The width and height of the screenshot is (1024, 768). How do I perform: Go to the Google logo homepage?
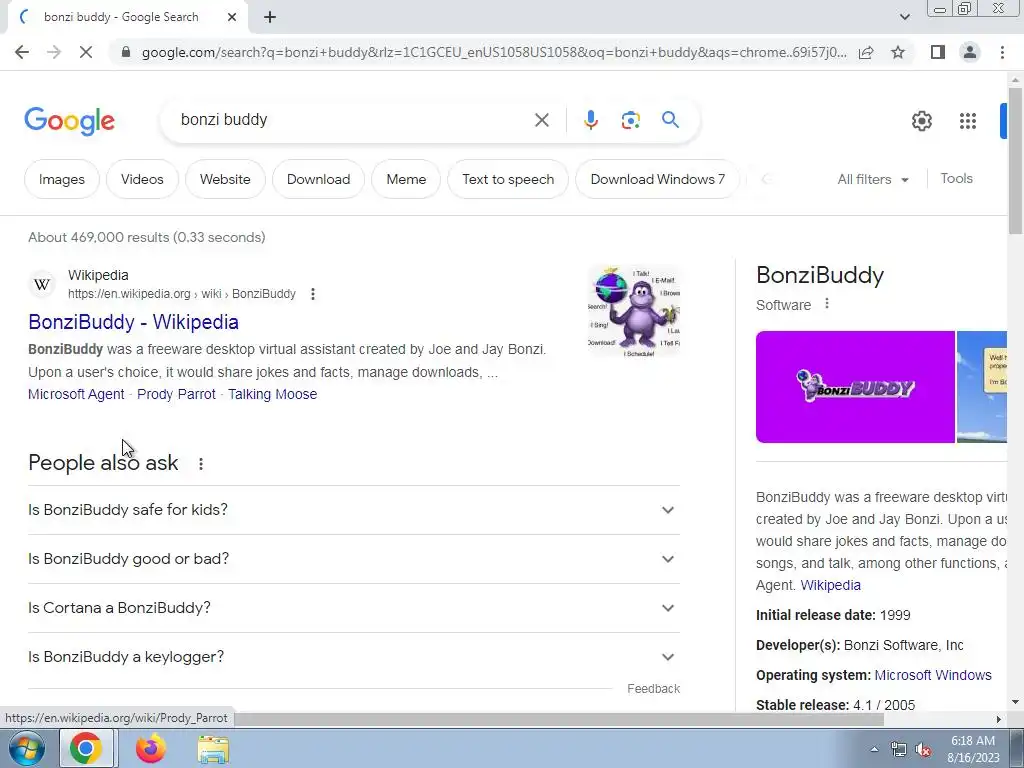click(x=69, y=121)
